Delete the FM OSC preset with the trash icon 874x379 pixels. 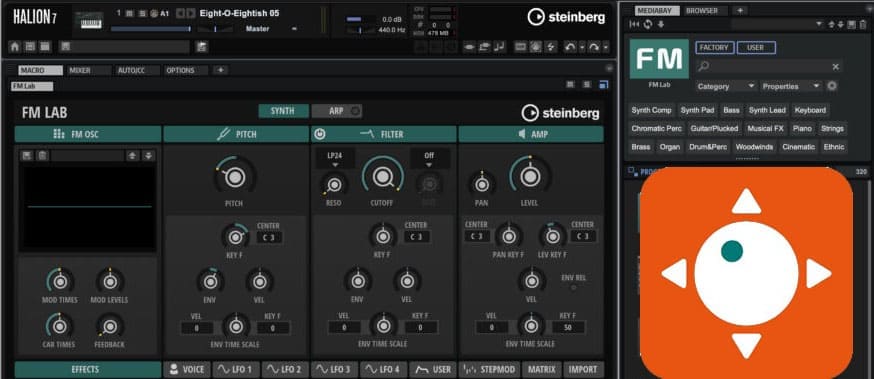coord(41,156)
